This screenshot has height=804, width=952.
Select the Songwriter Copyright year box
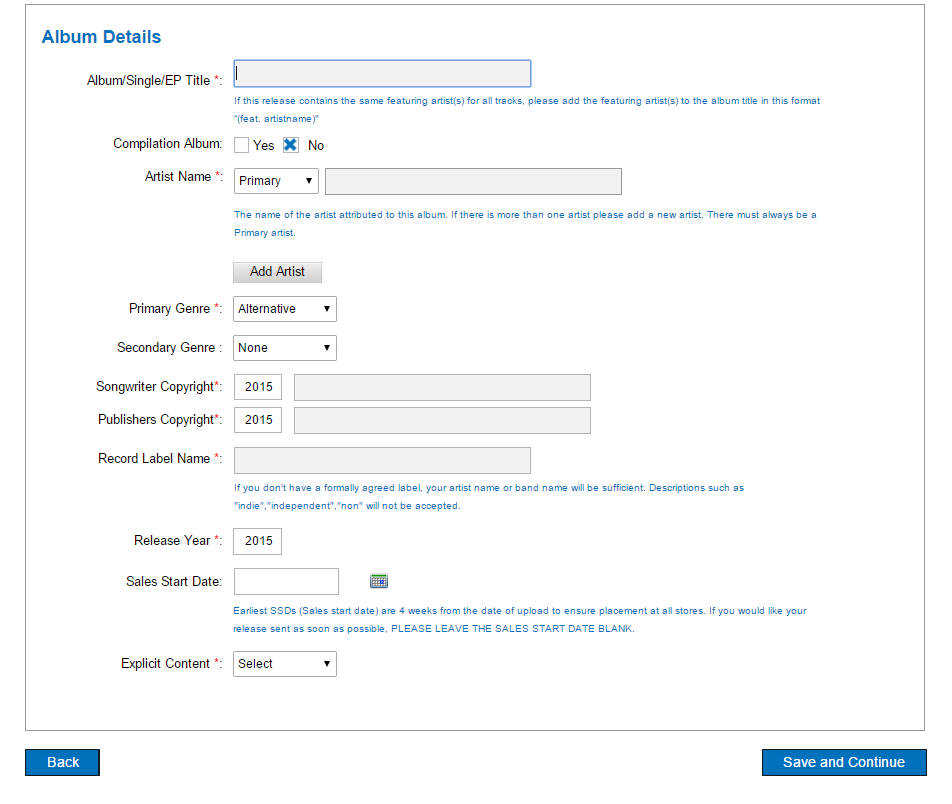258,387
